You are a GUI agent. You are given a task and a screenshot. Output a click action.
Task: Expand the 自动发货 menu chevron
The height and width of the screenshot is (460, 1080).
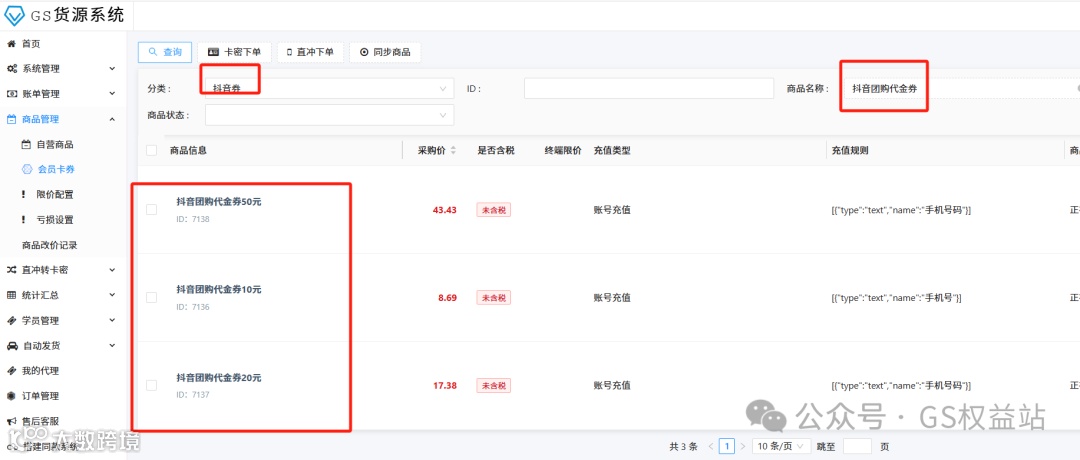tap(112, 346)
